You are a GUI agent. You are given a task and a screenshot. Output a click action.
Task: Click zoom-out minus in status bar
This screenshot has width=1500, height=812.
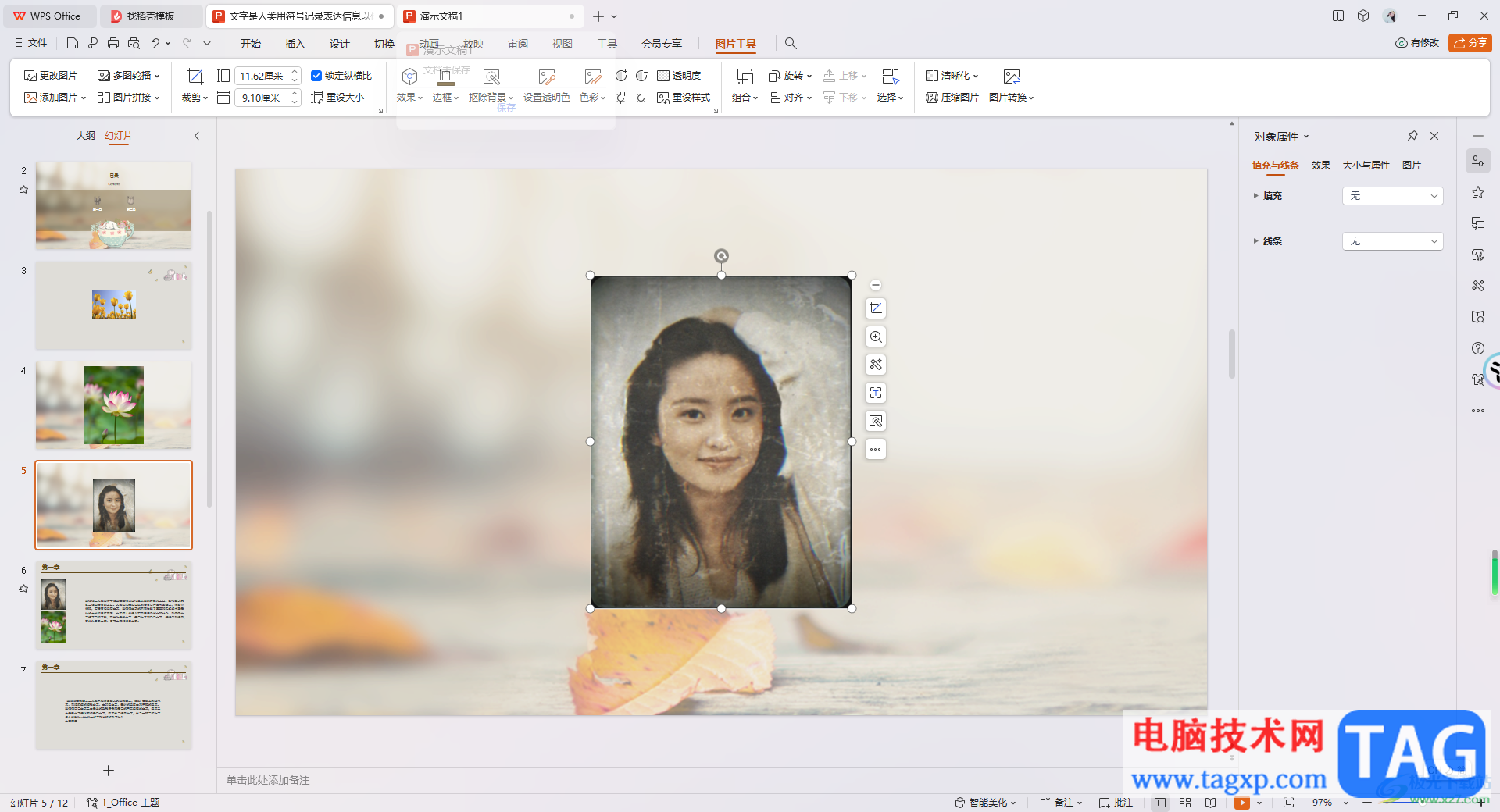[1367, 803]
